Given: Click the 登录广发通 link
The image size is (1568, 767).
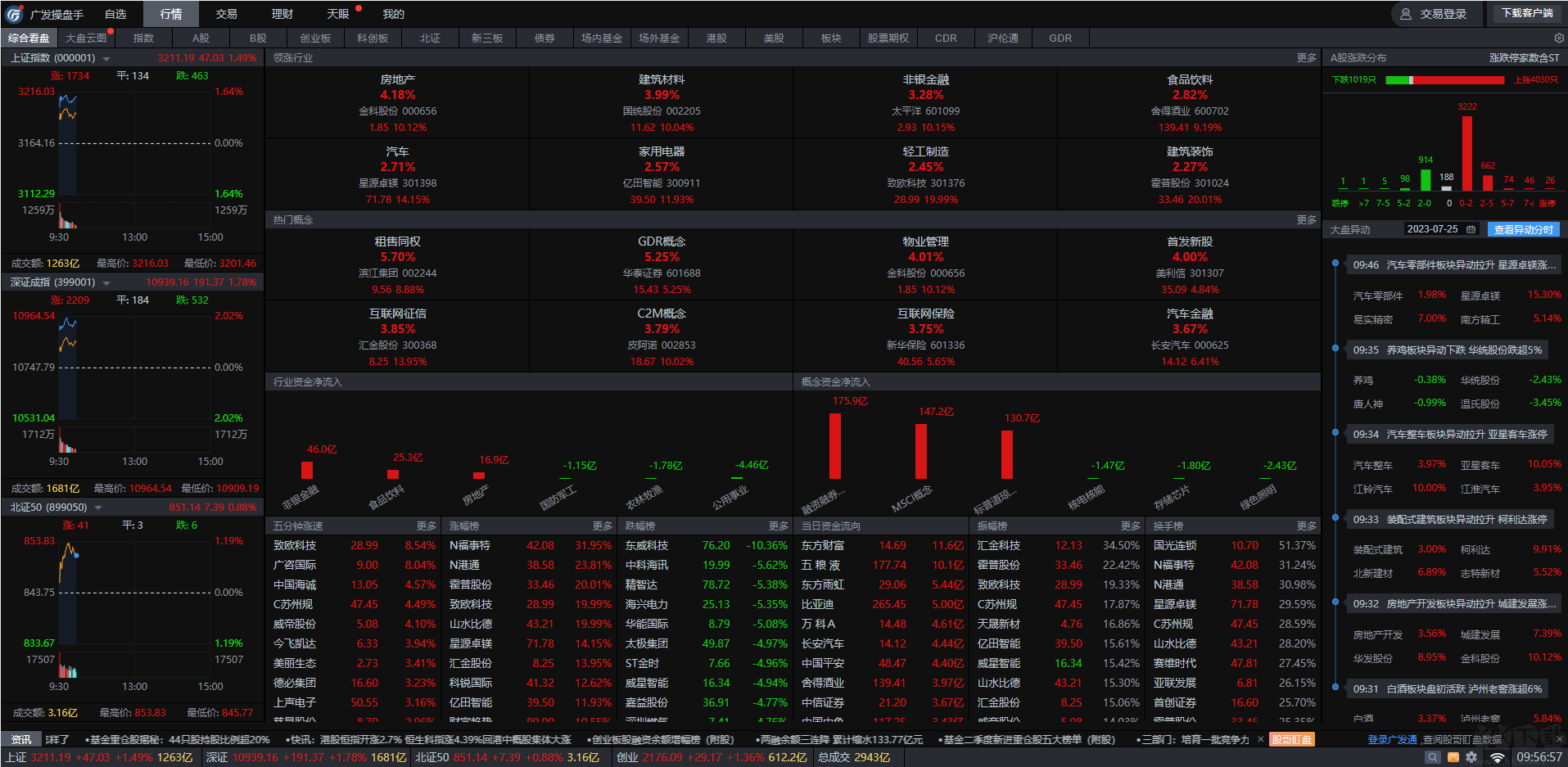Looking at the screenshot, I should pos(1392,739).
